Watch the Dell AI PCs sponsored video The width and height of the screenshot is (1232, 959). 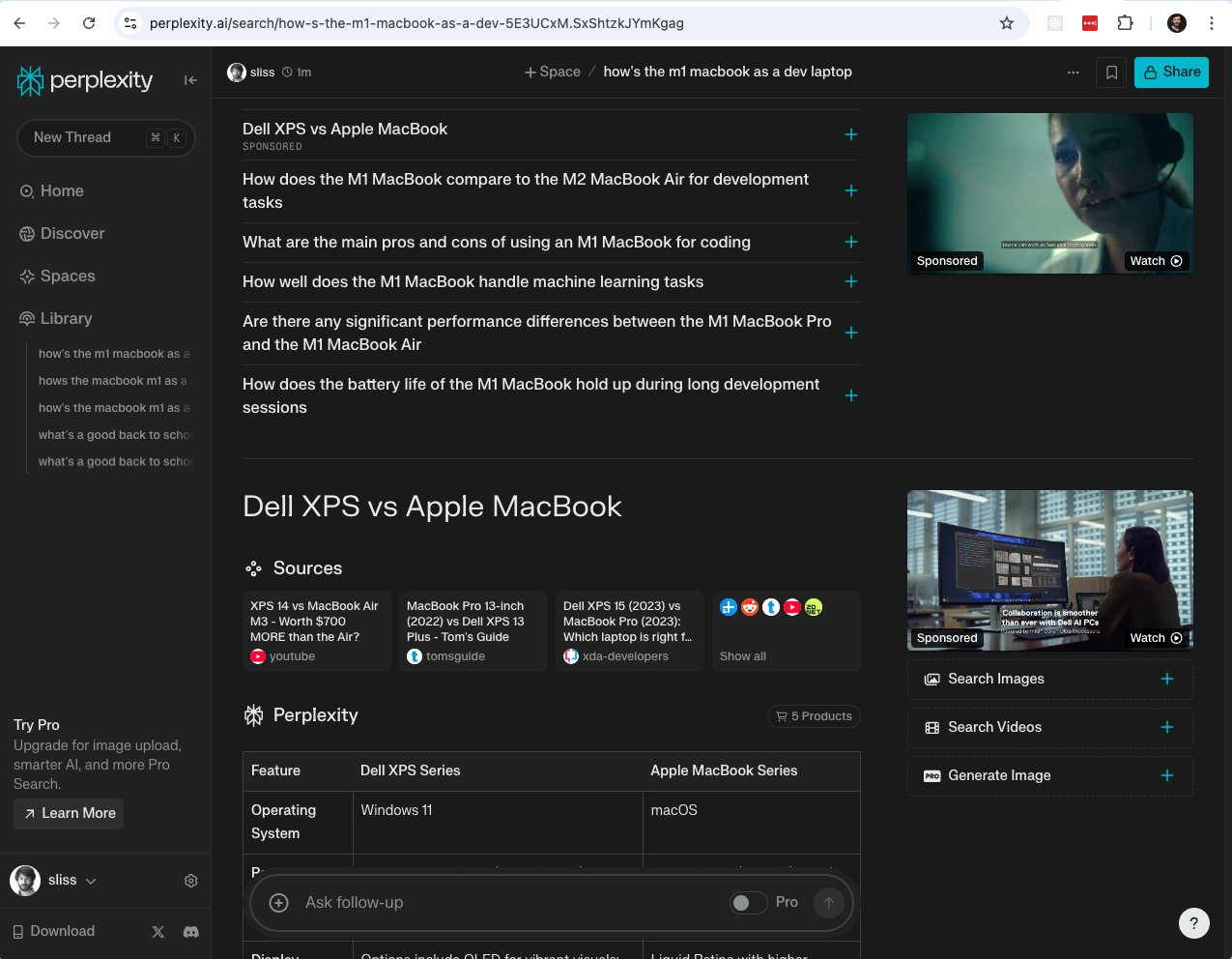[x=1157, y=638]
